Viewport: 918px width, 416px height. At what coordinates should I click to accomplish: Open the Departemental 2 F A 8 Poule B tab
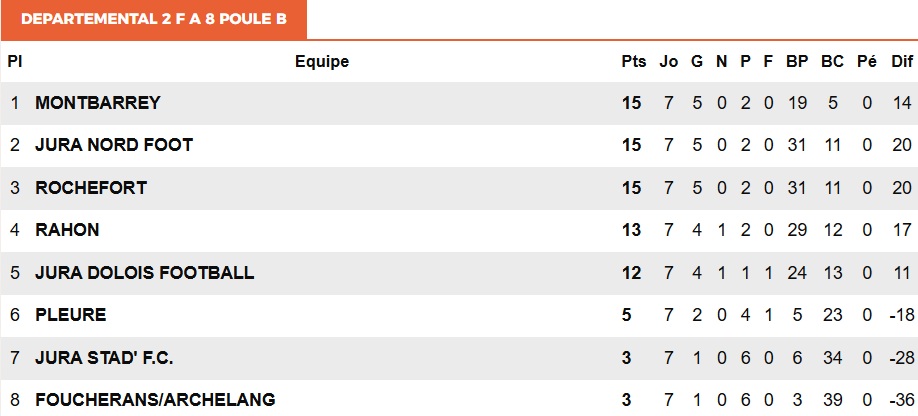tap(153, 19)
